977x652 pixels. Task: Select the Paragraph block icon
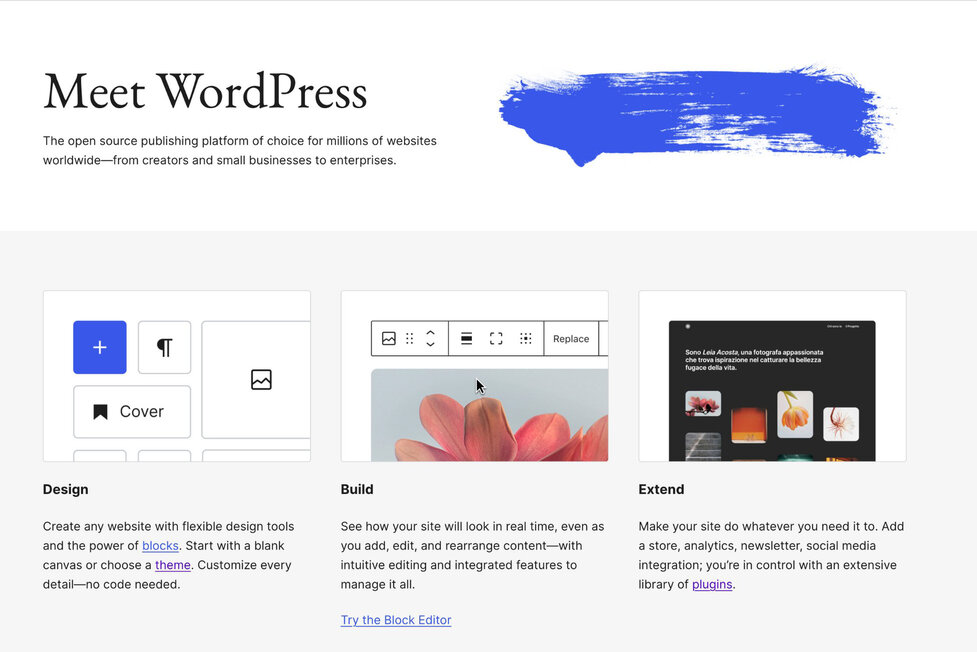coord(164,347)
